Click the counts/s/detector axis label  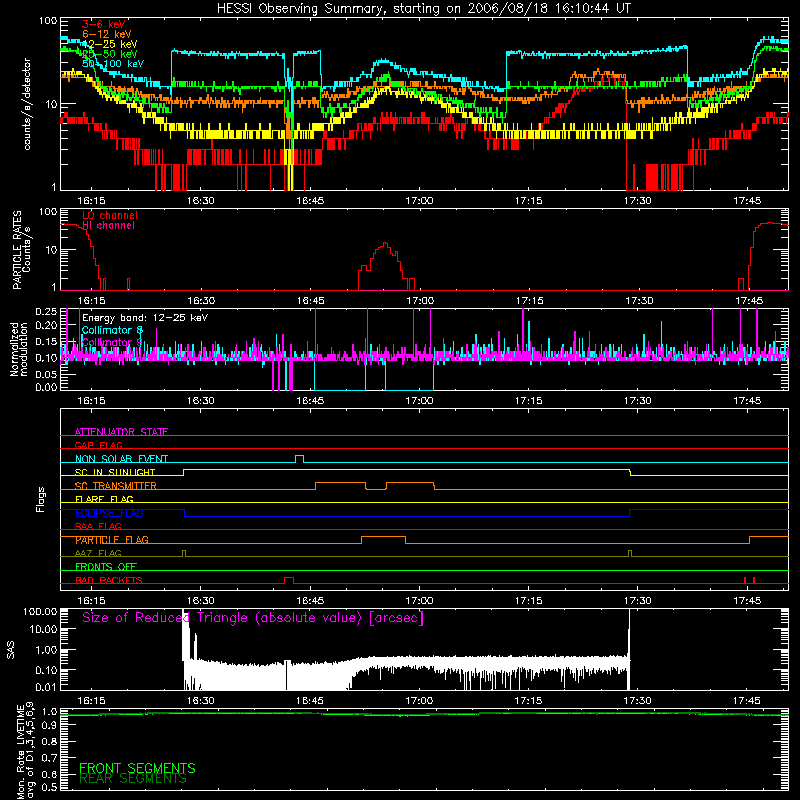[x=27, y=104]
